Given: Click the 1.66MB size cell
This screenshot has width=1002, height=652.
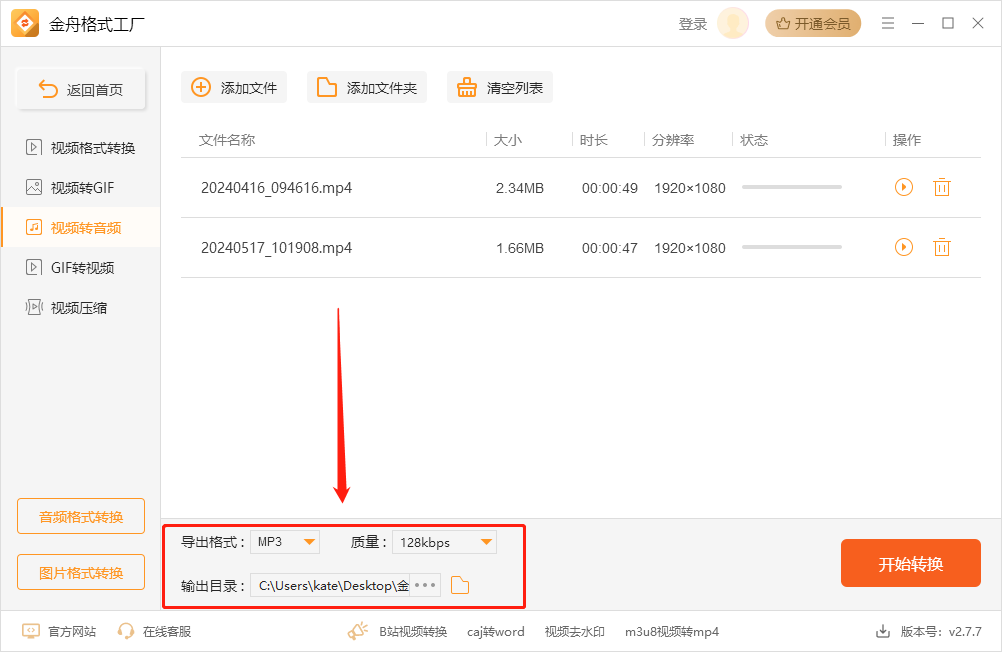Looking at the screenshot, I should click(x=520, y=248).
